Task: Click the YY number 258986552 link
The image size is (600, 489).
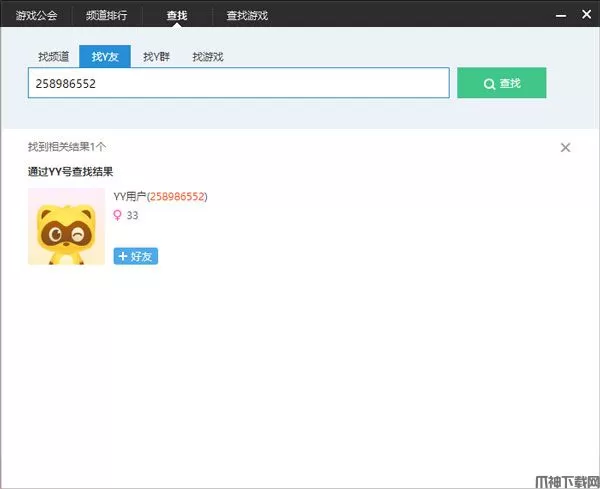Action: (177, 196)
